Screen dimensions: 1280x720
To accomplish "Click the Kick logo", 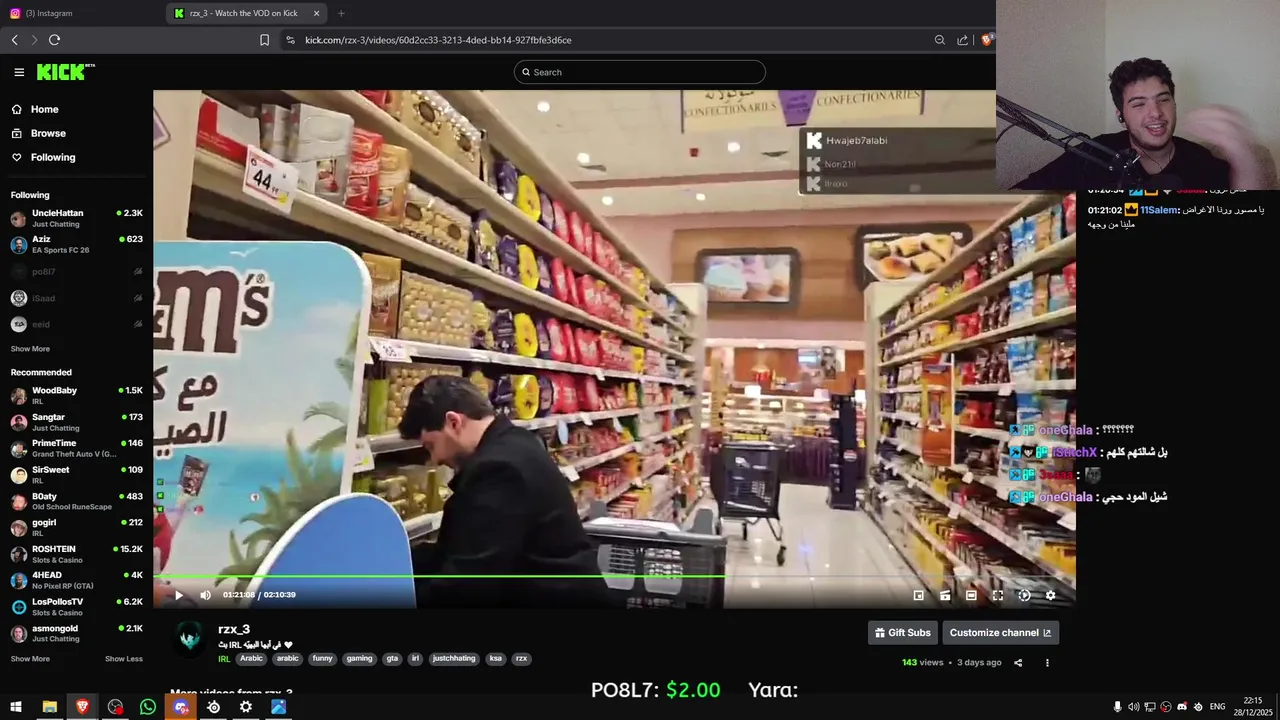I will (65, 72).
